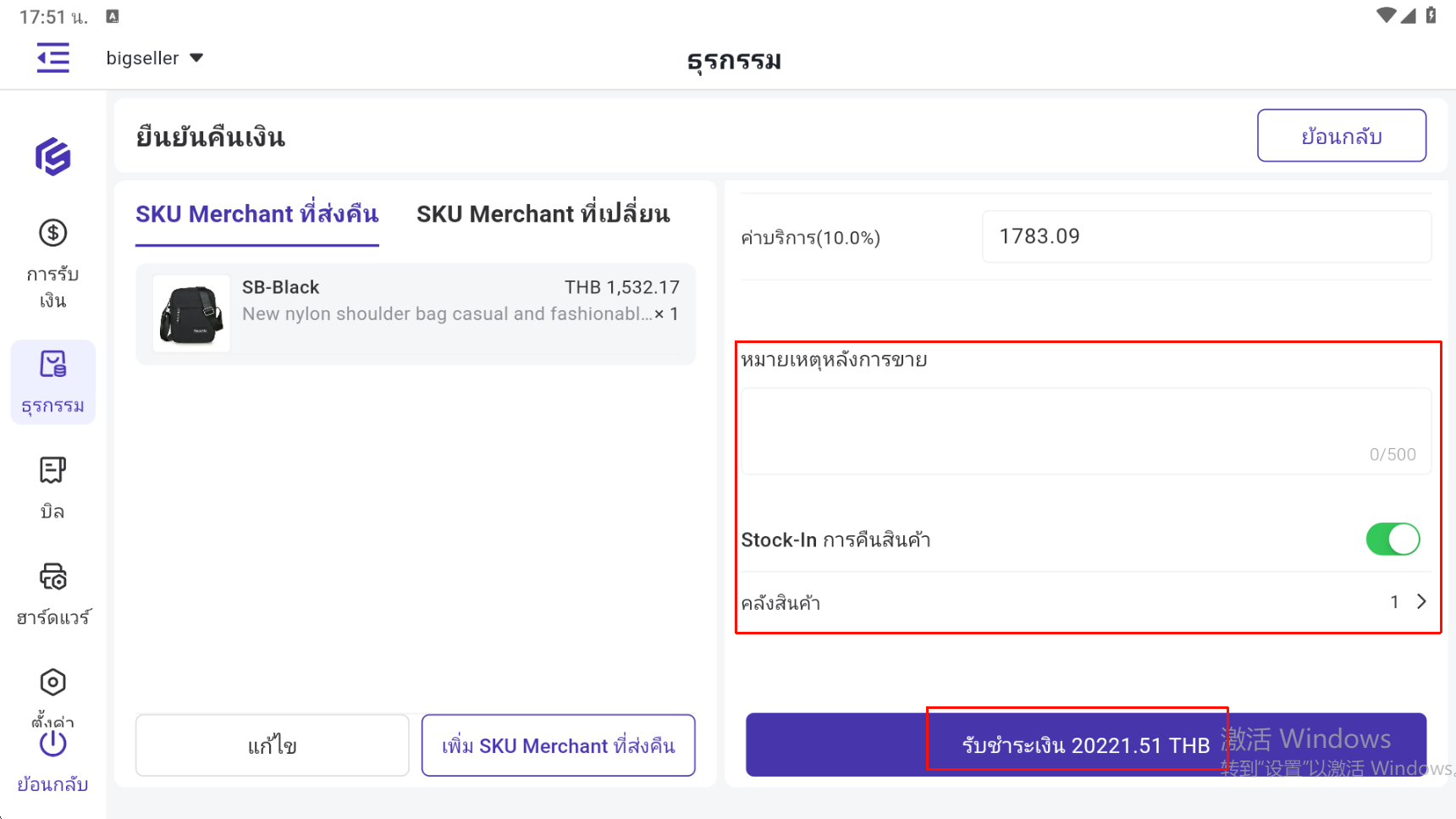Open the bigseller store dropdown
This screenshot has width=1456, height=819.
pyautogui.click(x=155, y=58)
